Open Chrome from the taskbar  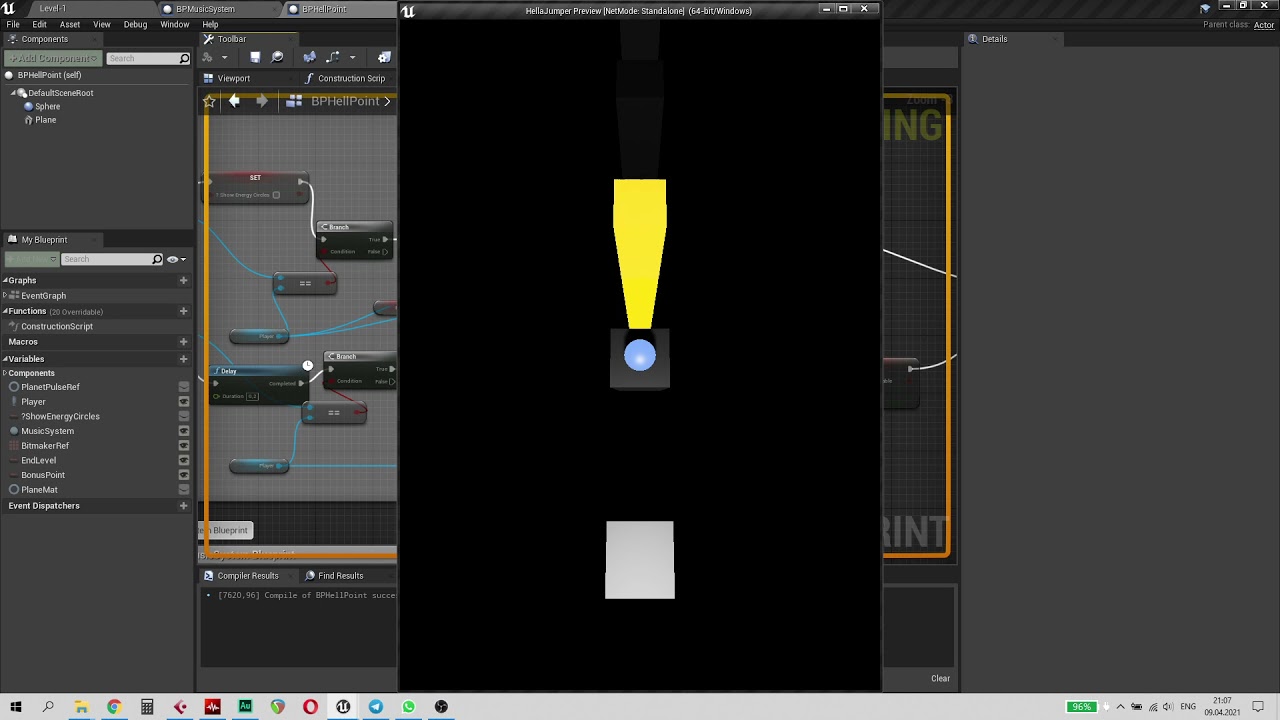(114, 707)
